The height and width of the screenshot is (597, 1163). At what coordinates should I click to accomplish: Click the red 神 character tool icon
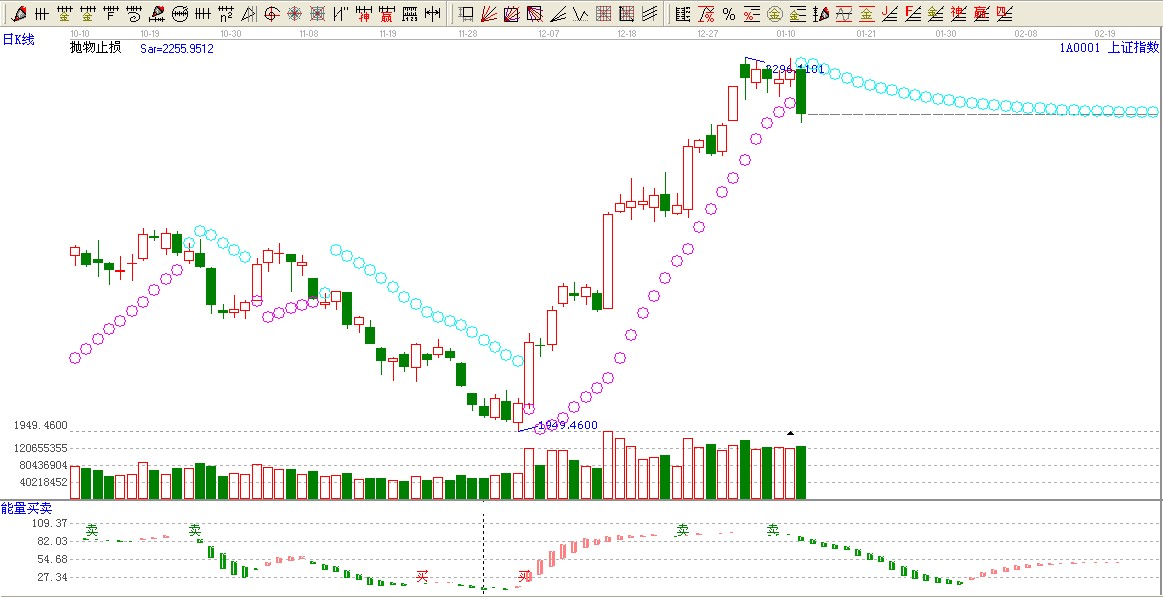point(363,14)
